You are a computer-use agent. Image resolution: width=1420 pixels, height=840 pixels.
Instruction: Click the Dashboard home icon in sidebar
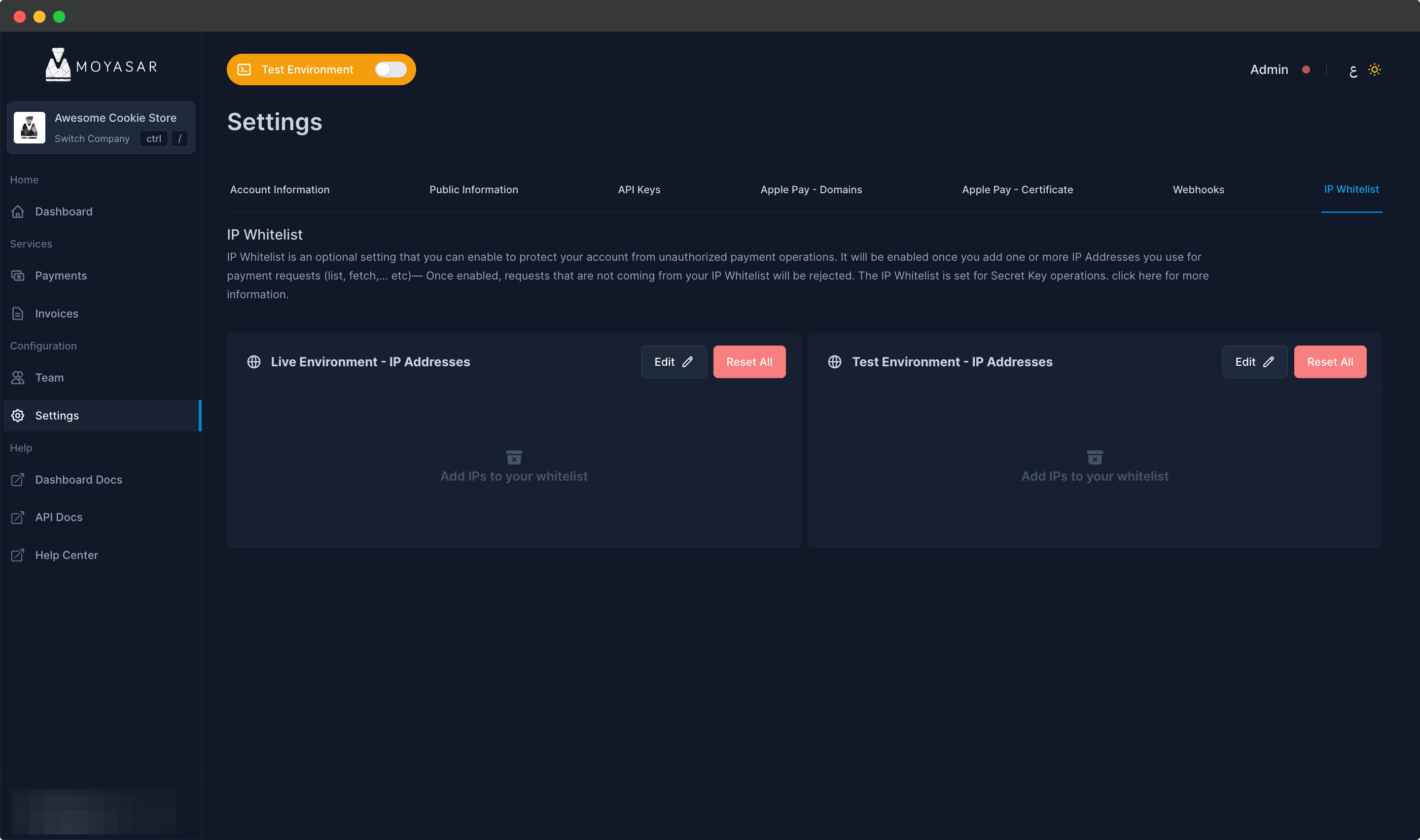18,211
